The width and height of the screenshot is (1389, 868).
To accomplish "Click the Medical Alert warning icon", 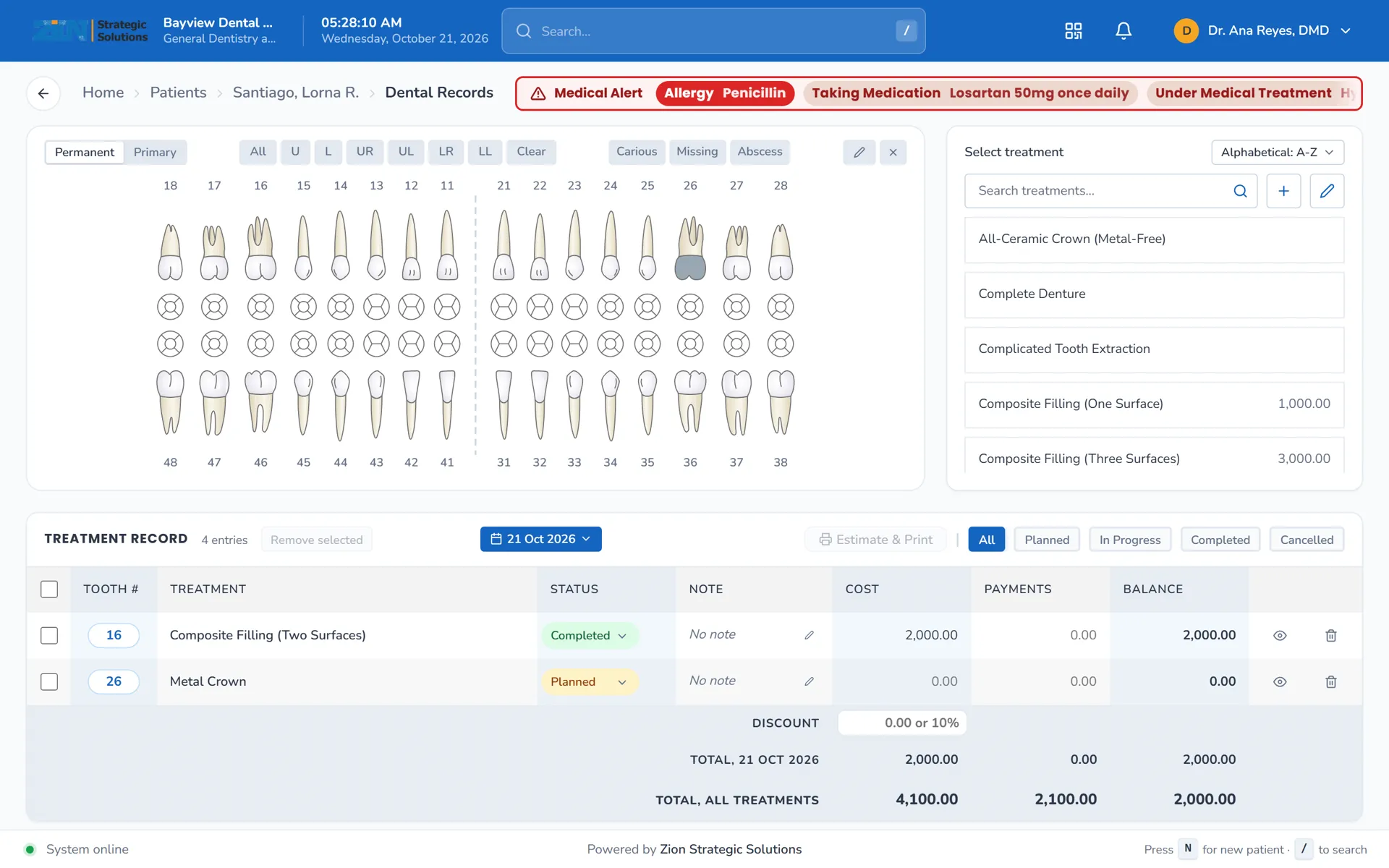I will (x=538, y=93).
